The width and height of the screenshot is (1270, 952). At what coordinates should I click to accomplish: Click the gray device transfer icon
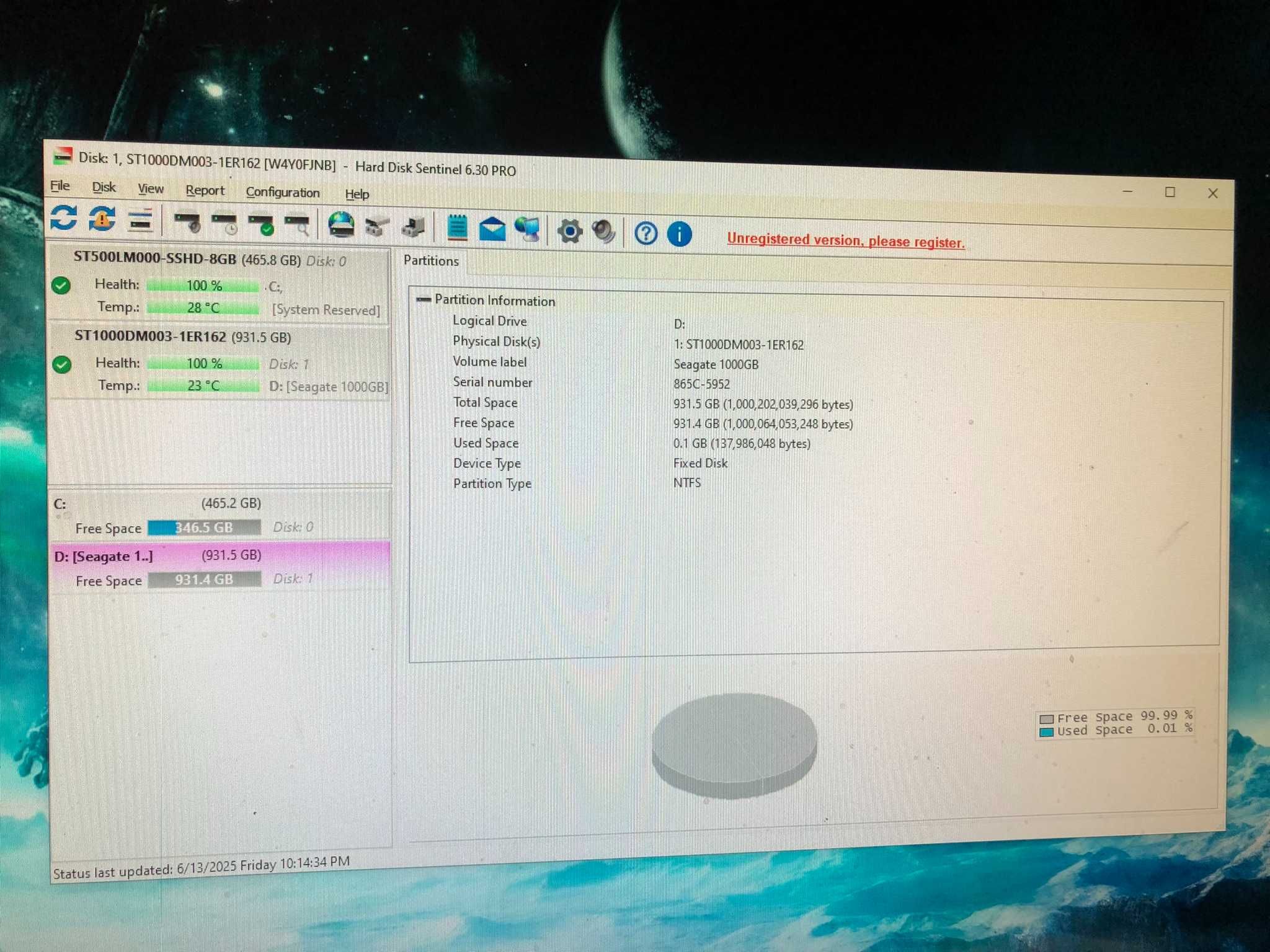(413, 227)
